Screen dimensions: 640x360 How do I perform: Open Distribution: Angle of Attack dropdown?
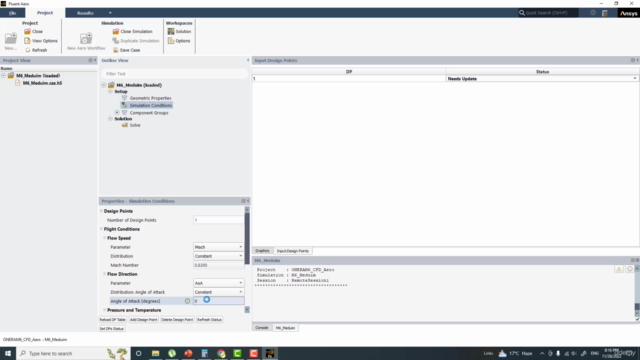click(218, 292)
